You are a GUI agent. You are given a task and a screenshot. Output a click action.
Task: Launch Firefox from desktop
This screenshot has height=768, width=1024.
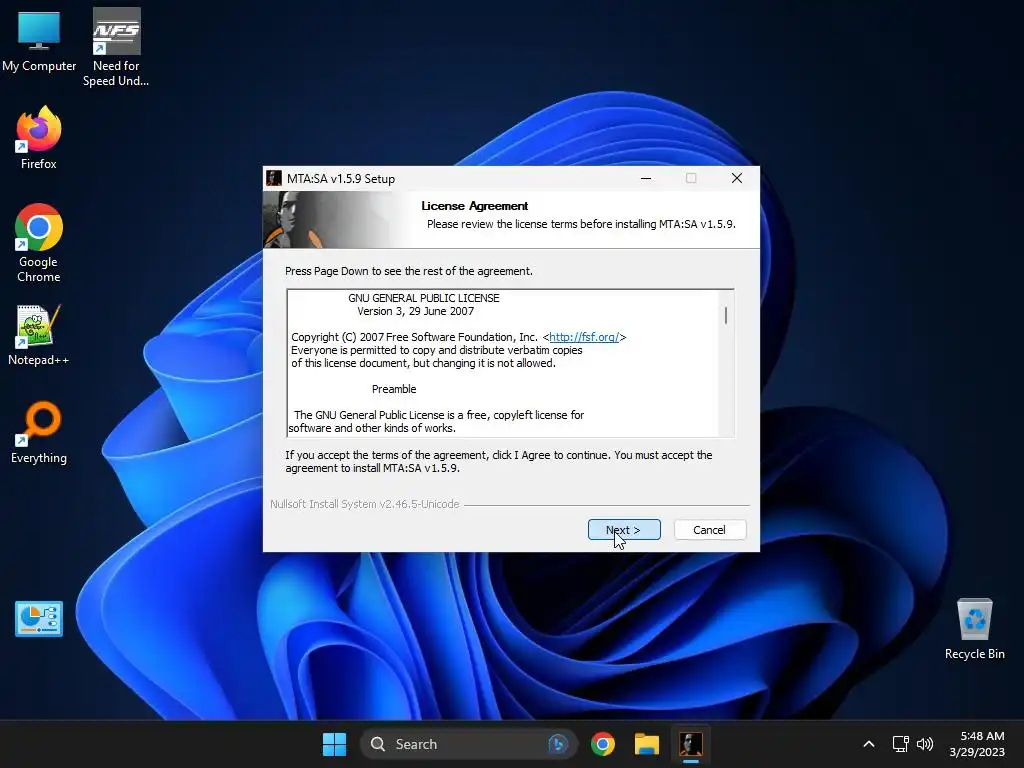click(39, 138)
